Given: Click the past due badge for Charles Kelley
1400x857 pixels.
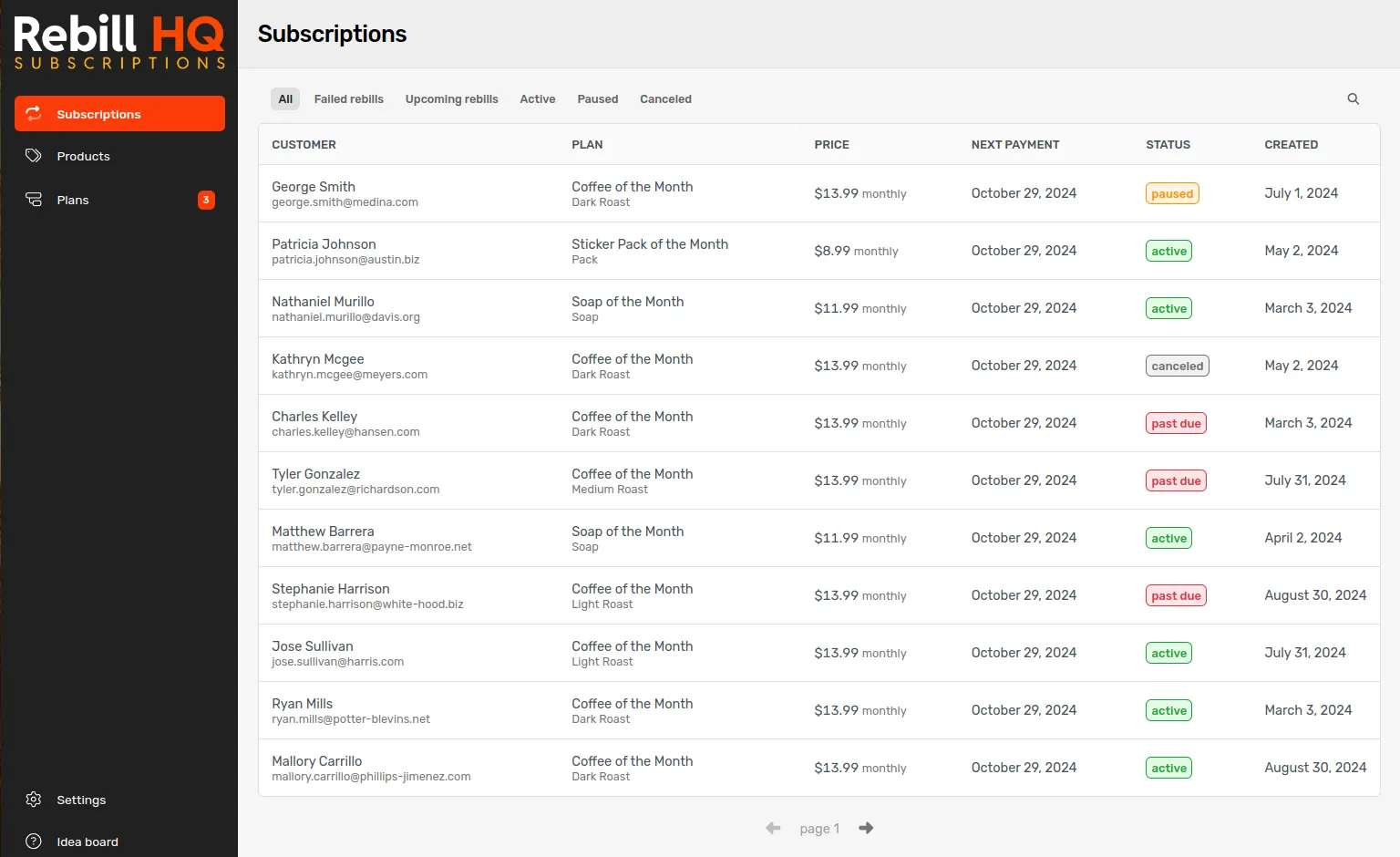Looking at the screenshot, I should pos(1176,423).
